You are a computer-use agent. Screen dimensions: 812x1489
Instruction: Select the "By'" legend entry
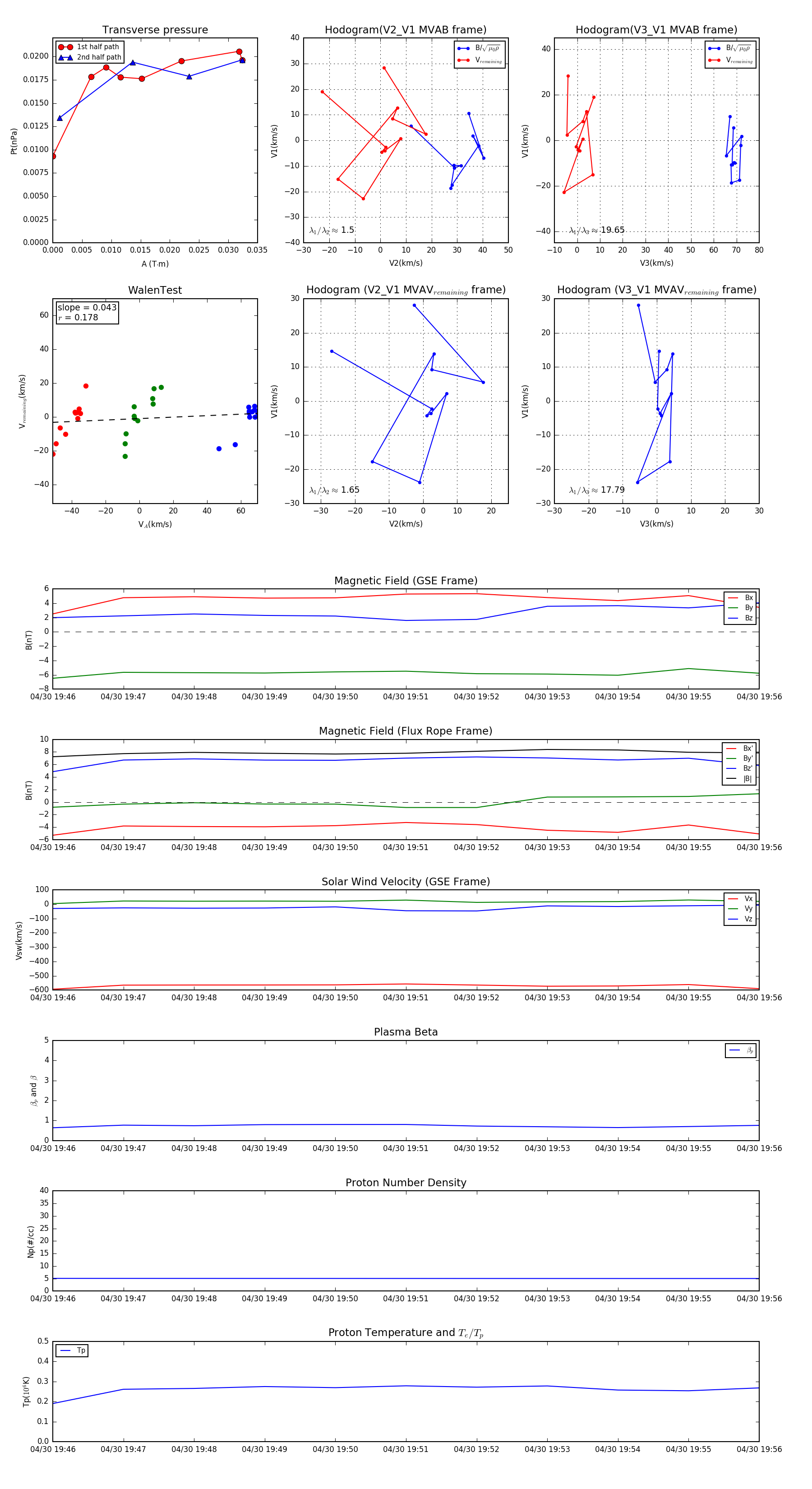click(x=740, y=758)
